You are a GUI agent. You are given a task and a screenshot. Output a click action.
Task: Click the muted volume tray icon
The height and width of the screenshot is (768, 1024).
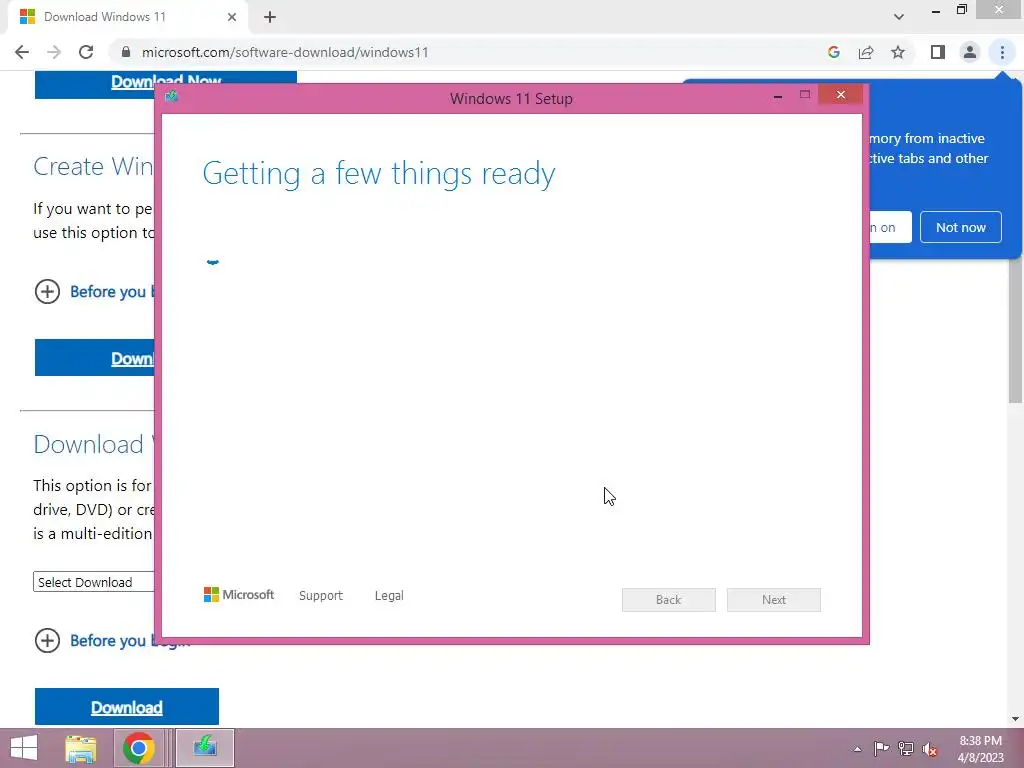[930, 749]
